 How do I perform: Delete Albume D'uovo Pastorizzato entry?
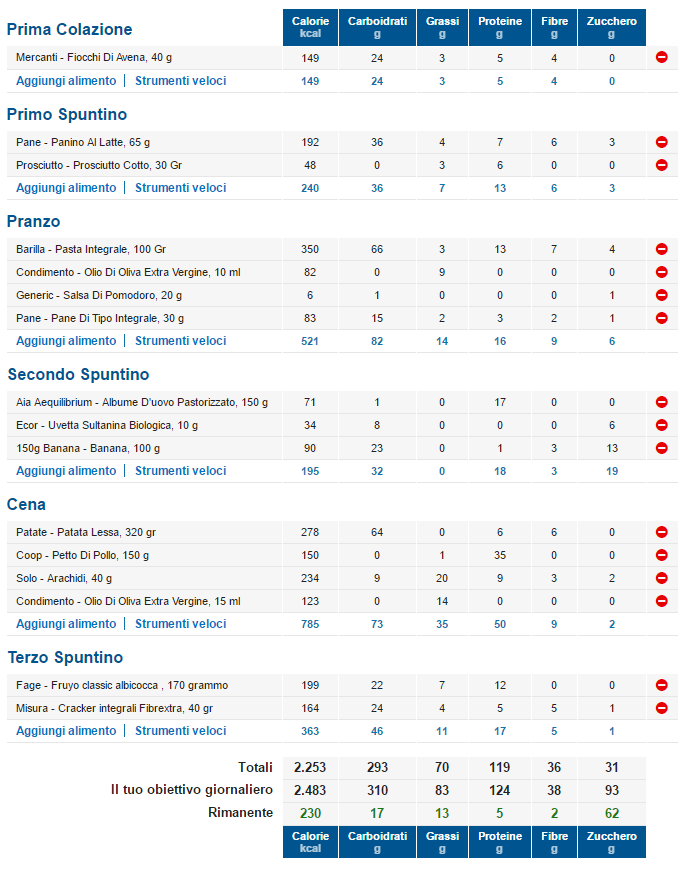coord(661,402)
